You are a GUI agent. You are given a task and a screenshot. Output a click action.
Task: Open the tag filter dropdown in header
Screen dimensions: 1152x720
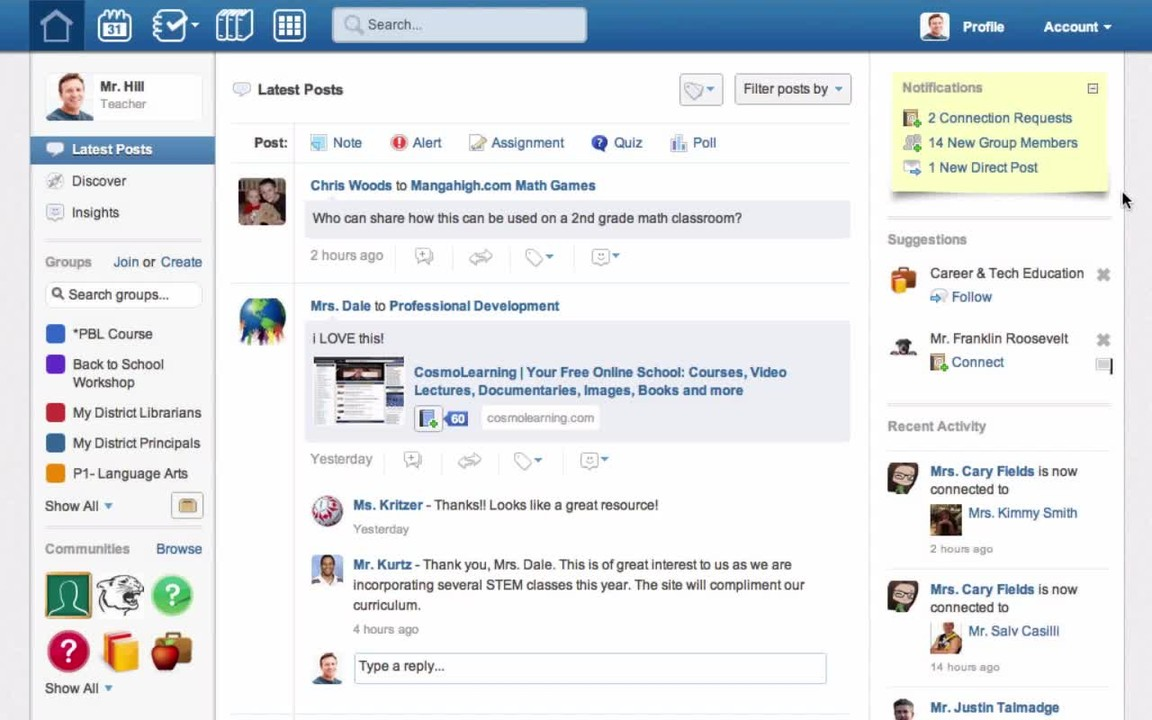pos(701,90)
